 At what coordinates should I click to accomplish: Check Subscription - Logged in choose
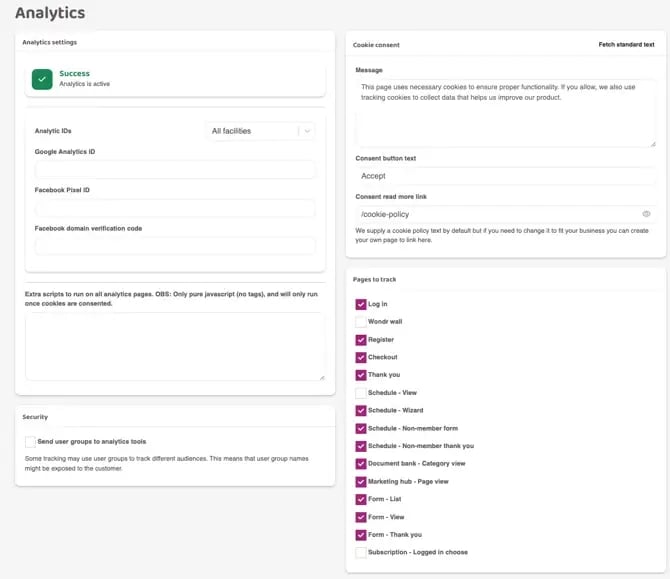click(361, 552)
